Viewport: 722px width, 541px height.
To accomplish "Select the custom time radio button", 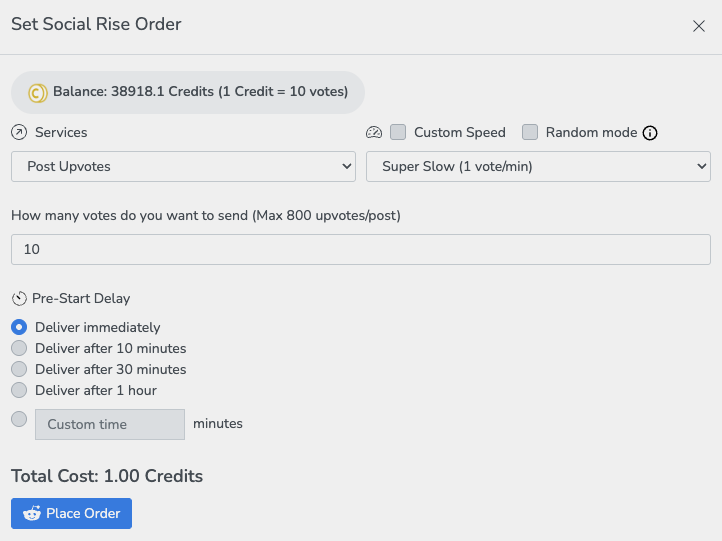I will (x=19, y=419).
